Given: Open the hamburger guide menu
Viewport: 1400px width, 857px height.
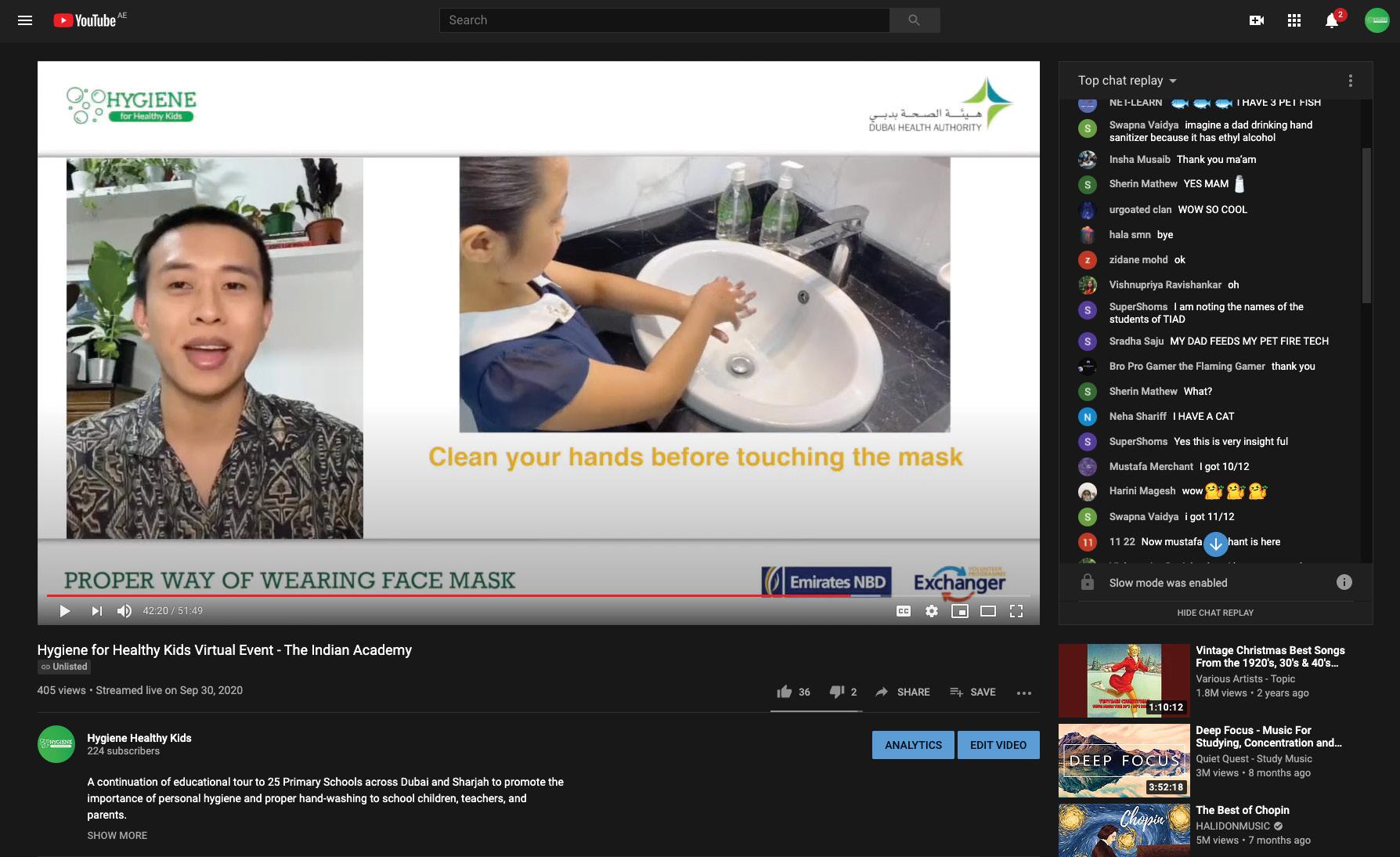Looking at the screenshot, I should point(25,20).
